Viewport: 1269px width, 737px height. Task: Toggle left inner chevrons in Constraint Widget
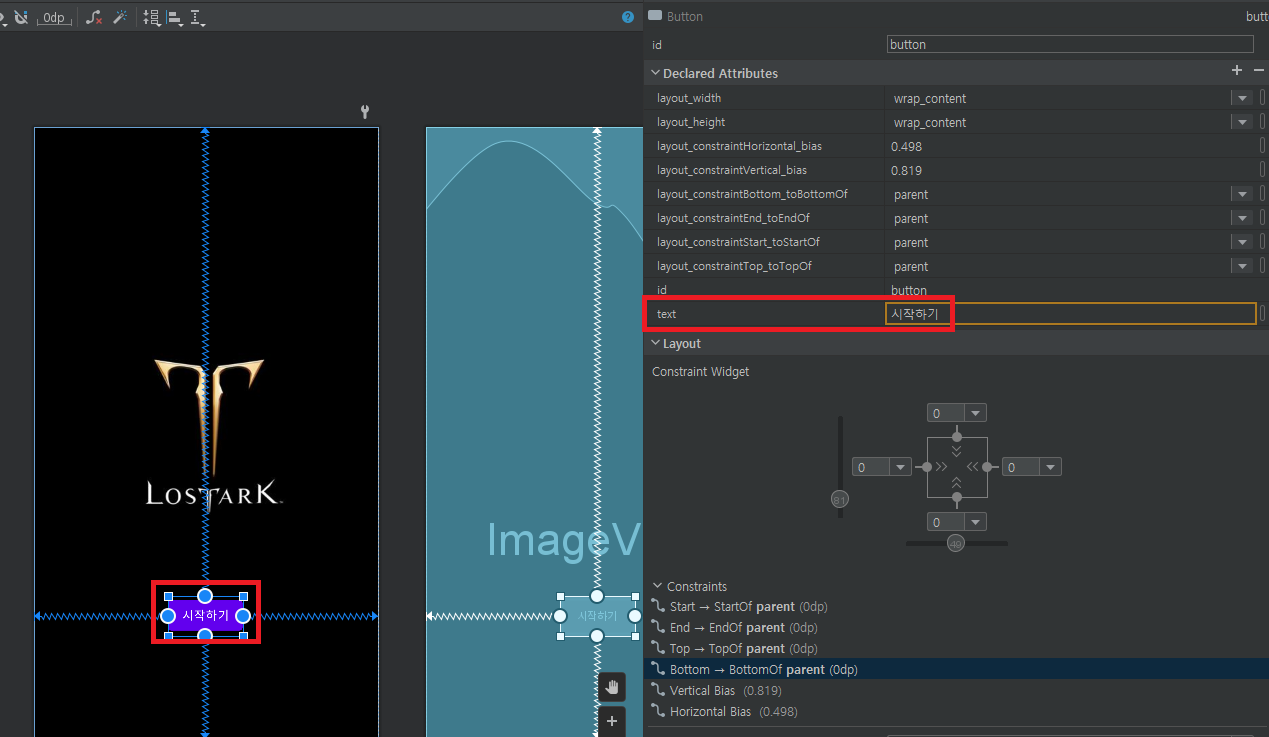[x=941, y=467]
